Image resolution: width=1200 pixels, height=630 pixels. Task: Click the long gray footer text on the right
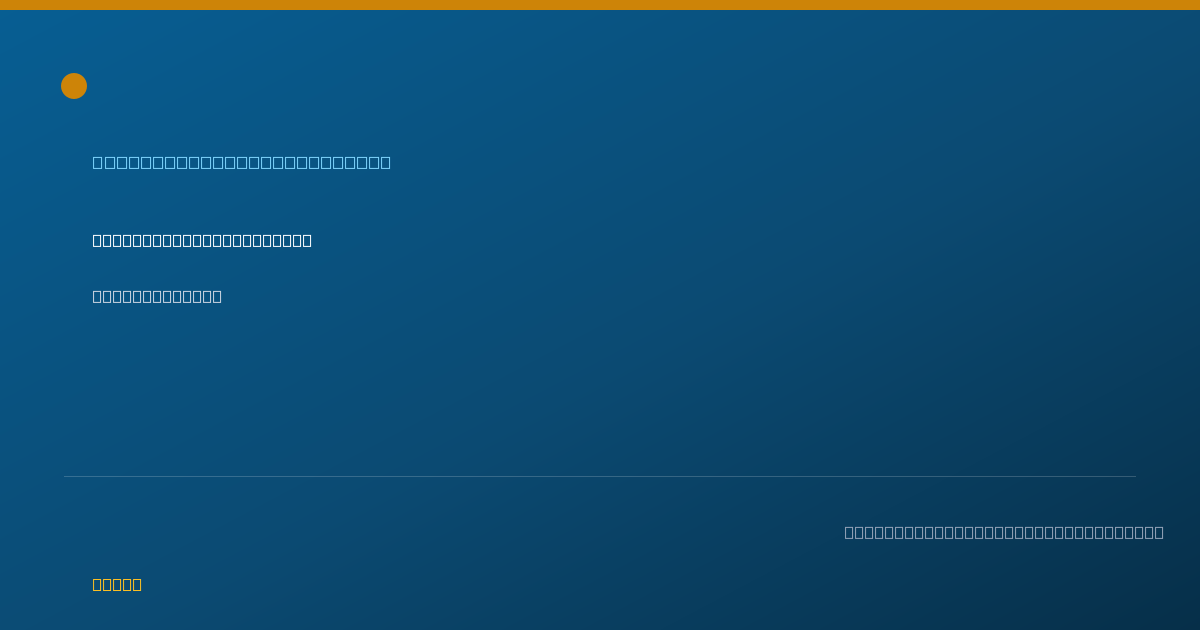[x=1004, y=532]
